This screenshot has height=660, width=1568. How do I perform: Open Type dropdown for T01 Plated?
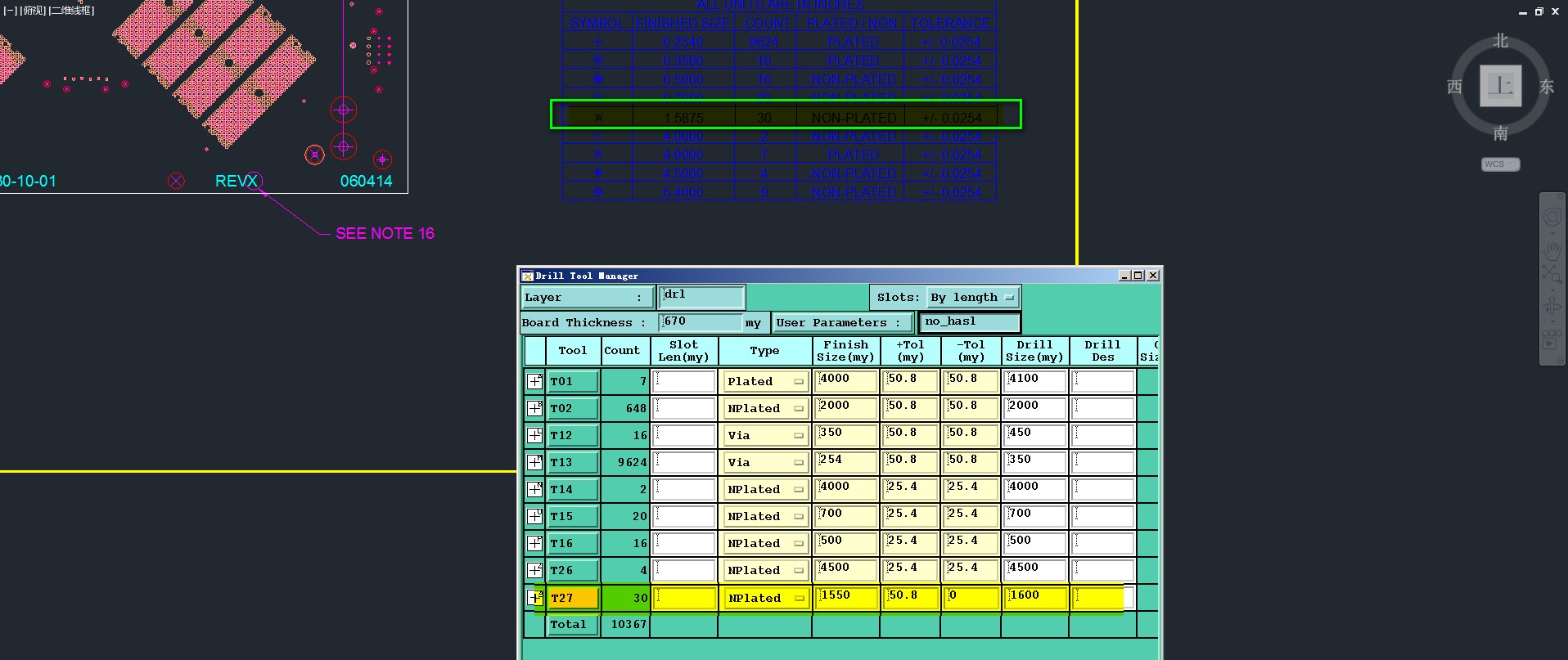pyautogui.click(x=765, y=381)
